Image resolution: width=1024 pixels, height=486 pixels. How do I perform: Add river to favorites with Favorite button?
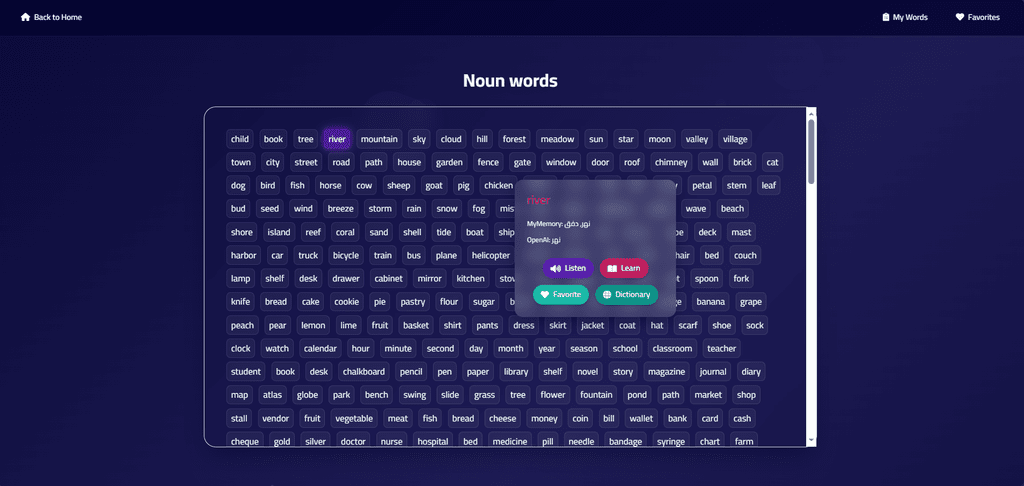561,295
